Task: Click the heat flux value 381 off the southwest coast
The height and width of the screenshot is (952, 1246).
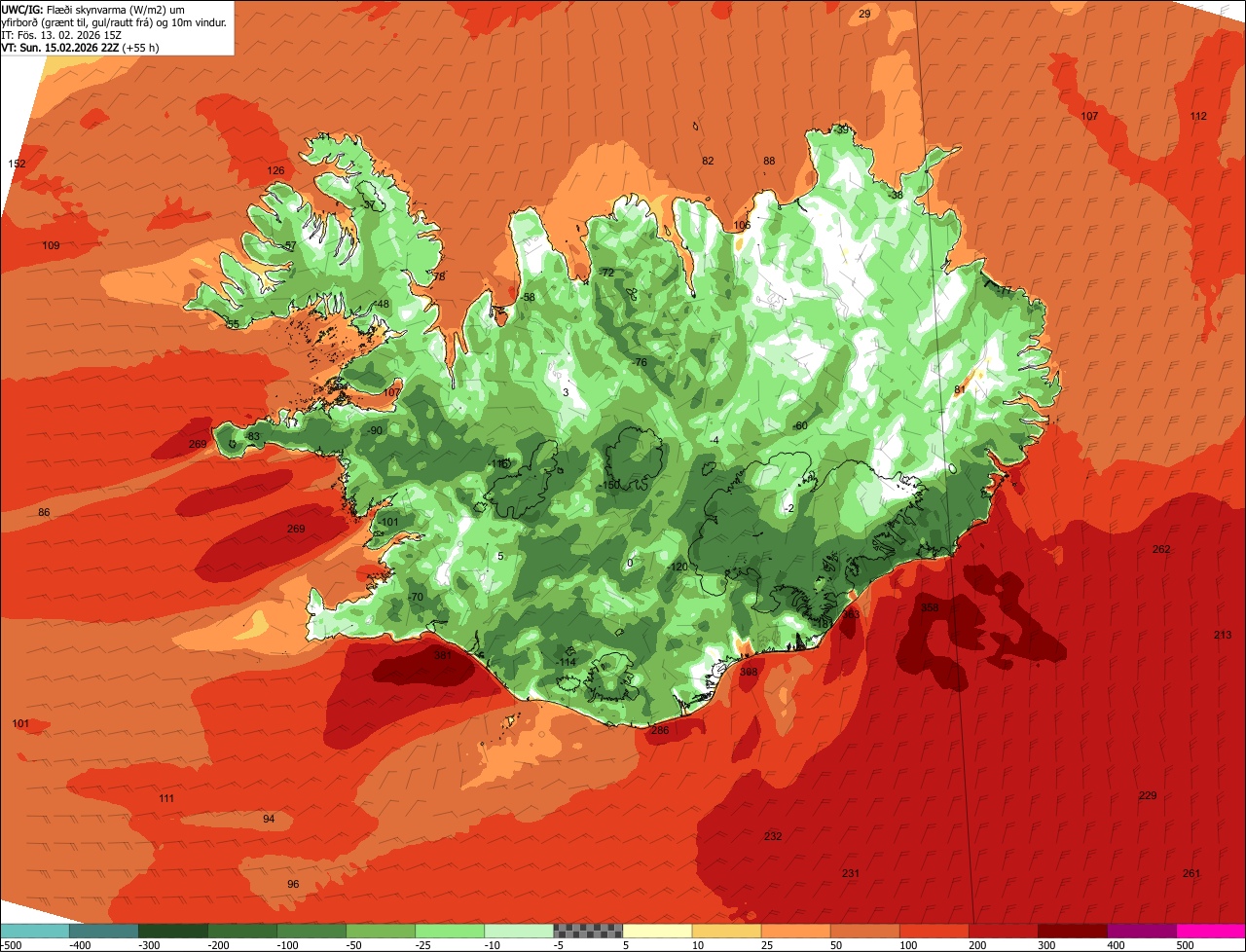Action: (443, 655)
